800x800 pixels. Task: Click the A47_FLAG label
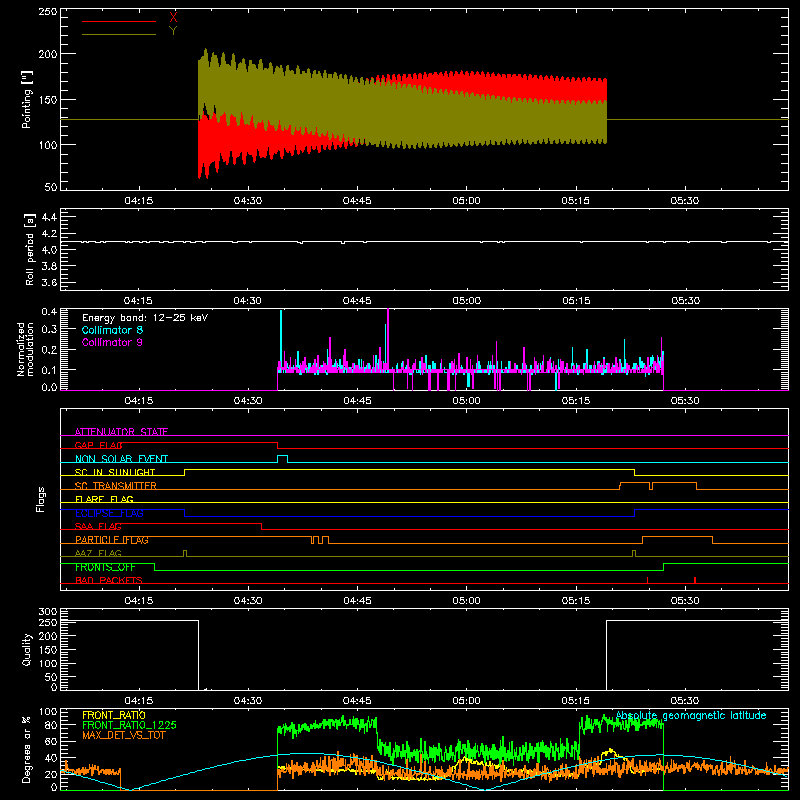[98, 553]
